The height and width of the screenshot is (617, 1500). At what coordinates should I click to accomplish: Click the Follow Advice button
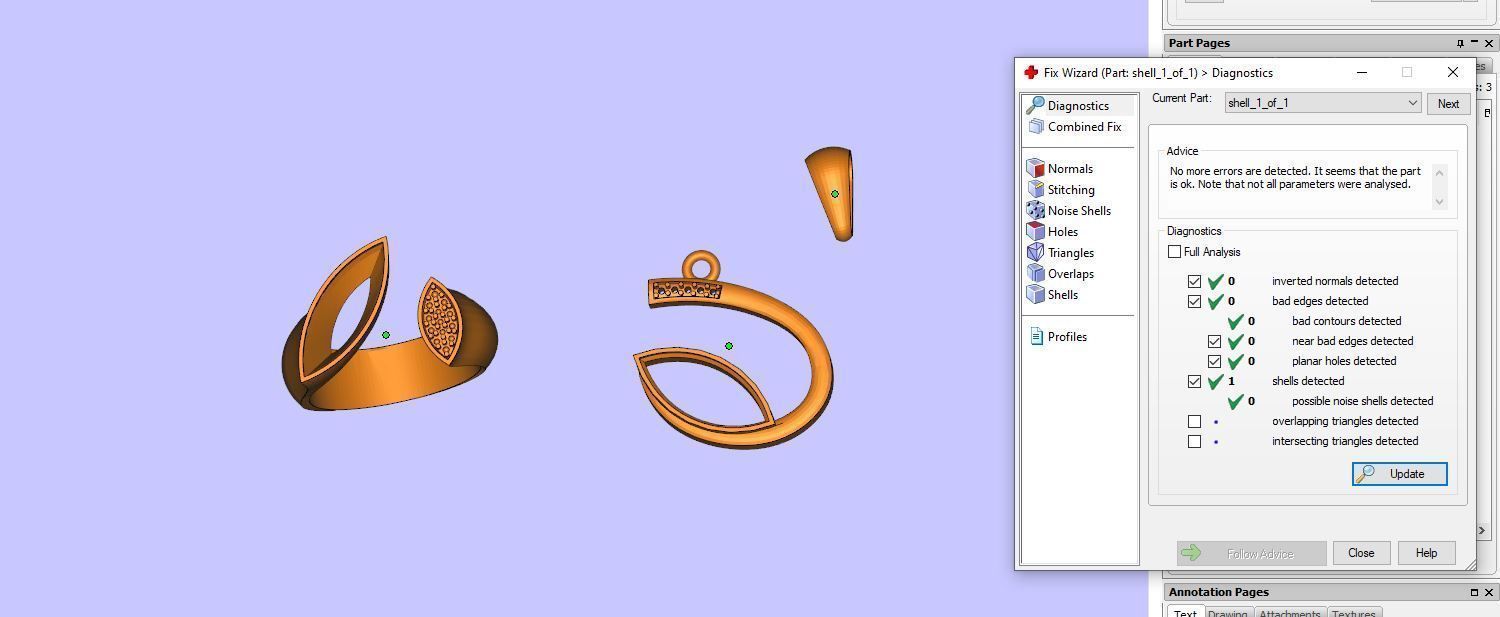pyautogui.click(x=1251, y=553)
